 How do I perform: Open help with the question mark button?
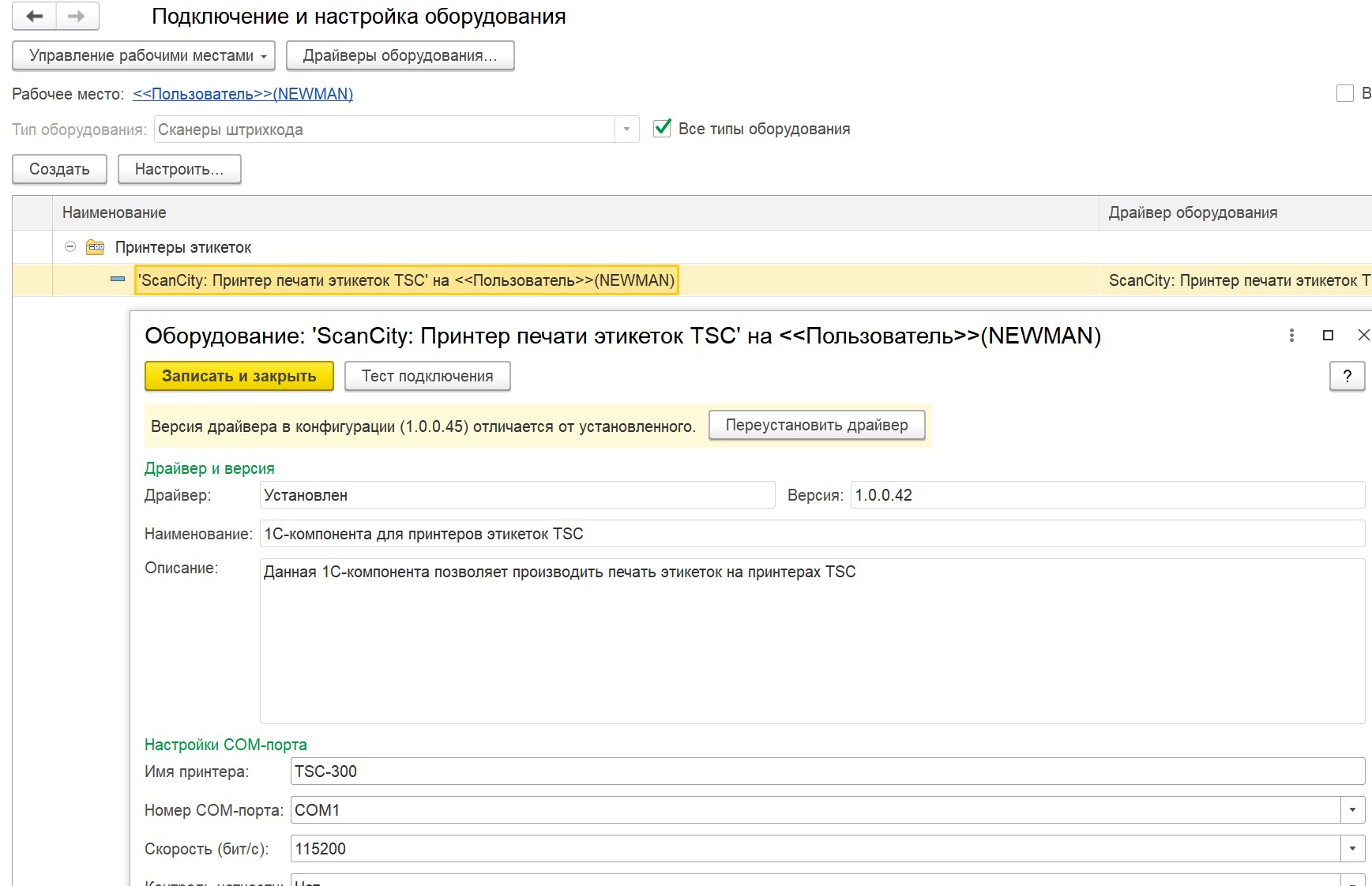pos(1347,376)
